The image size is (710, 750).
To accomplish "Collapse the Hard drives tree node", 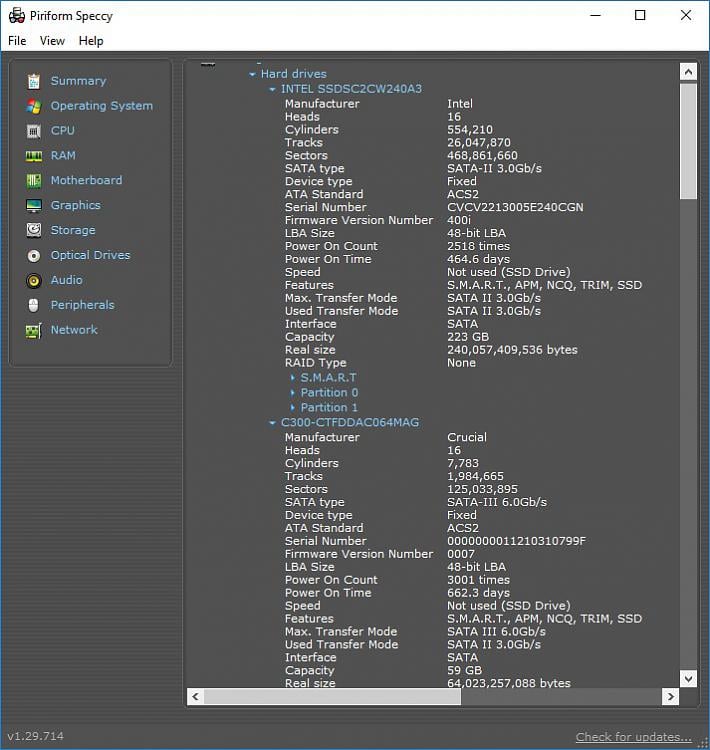I will click(x=252, y=74).
